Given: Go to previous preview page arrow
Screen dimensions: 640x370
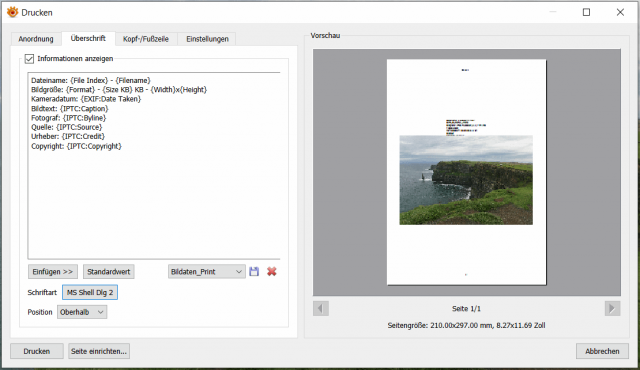Looking at the screenshot, I should [x=321, y=308].
